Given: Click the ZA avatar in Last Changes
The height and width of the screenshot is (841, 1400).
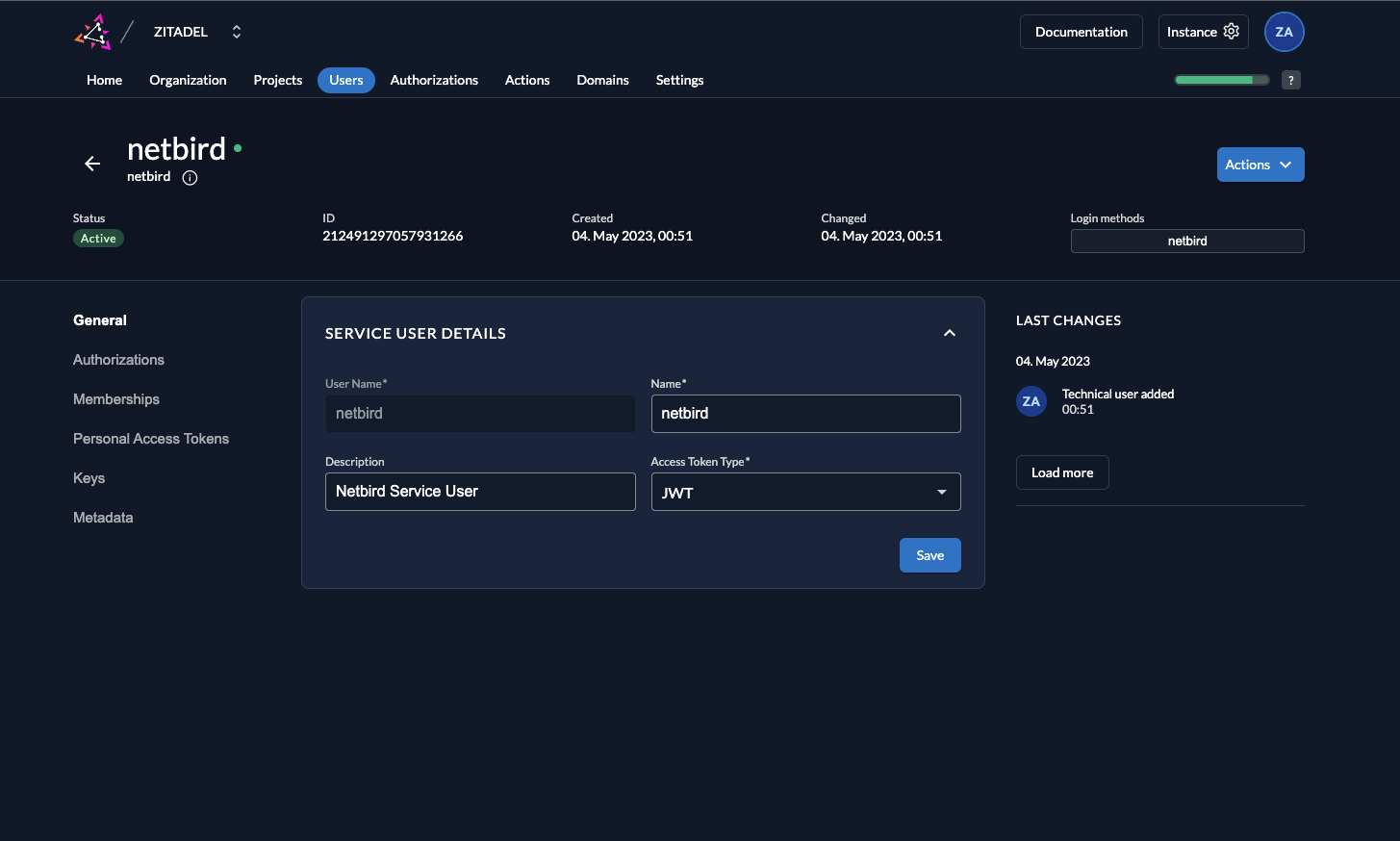Looking at the screenshot, I should pyautogui.click(x=1031, y=401).
